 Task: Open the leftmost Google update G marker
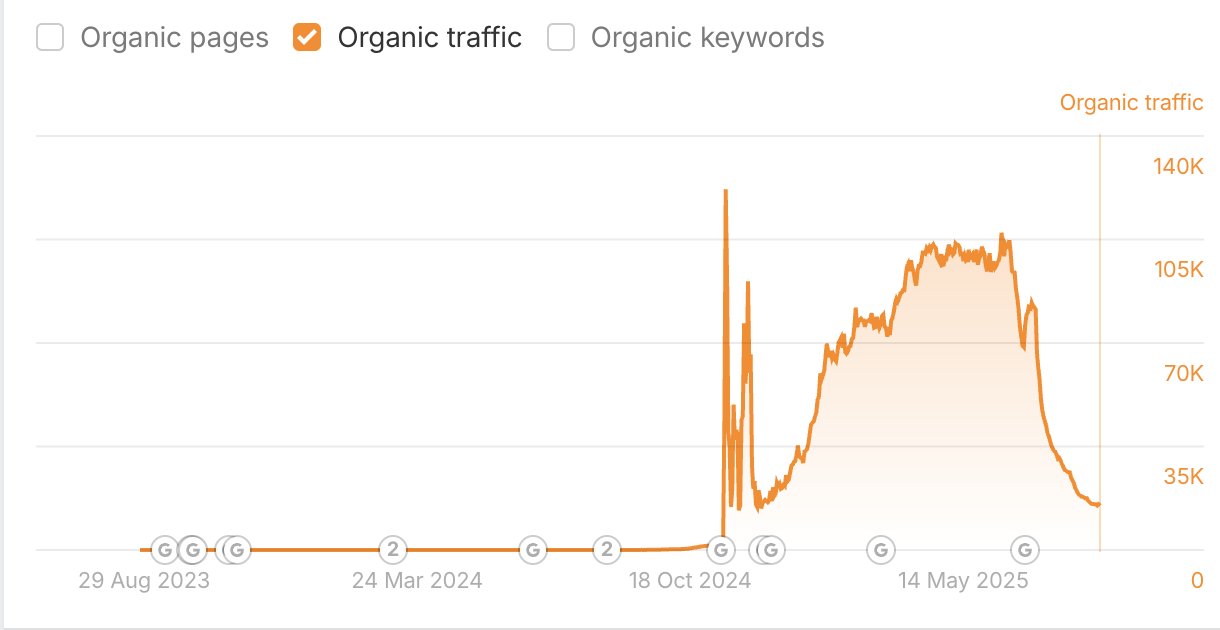click(164, 549)
